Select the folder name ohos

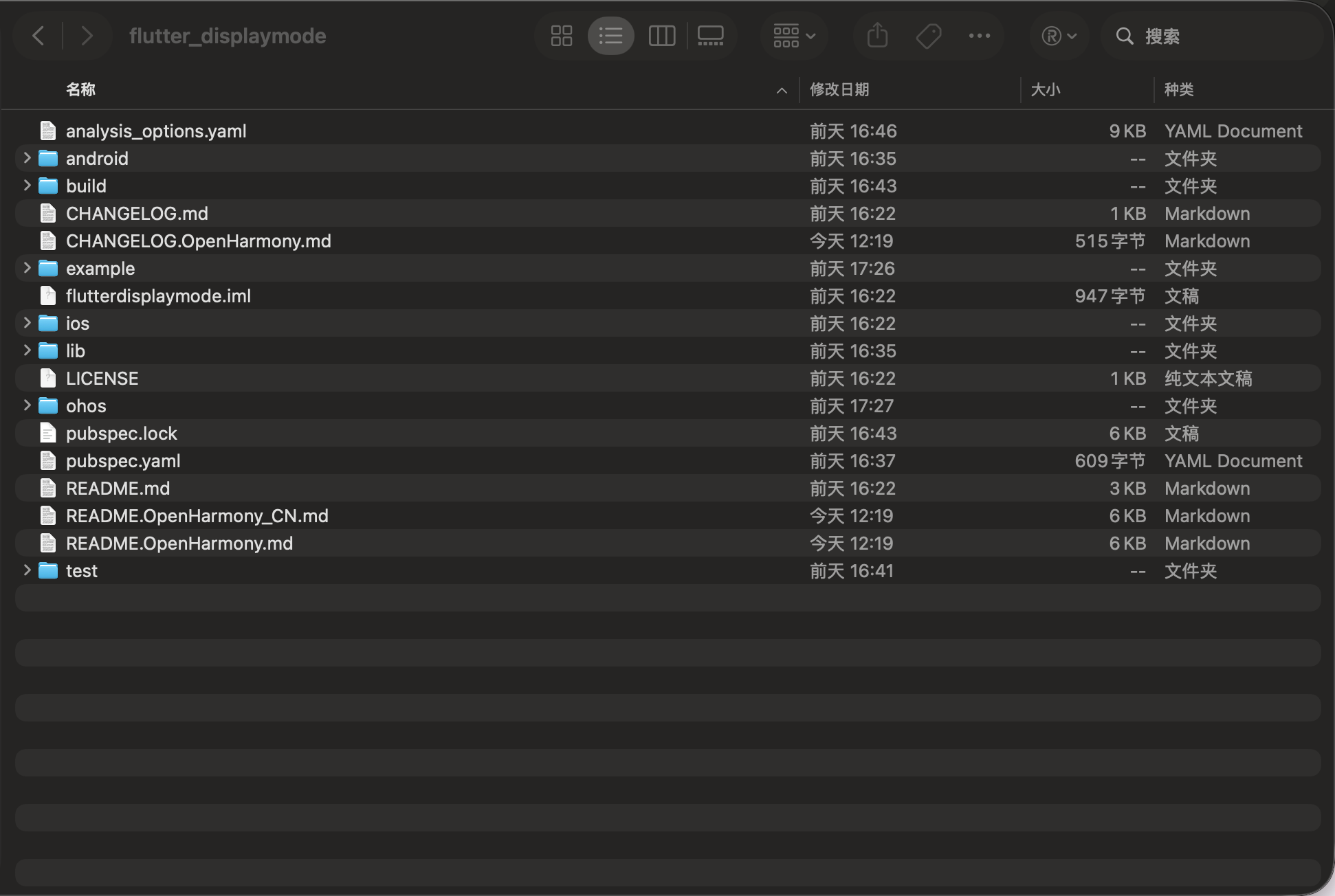(x=86, y=406)
